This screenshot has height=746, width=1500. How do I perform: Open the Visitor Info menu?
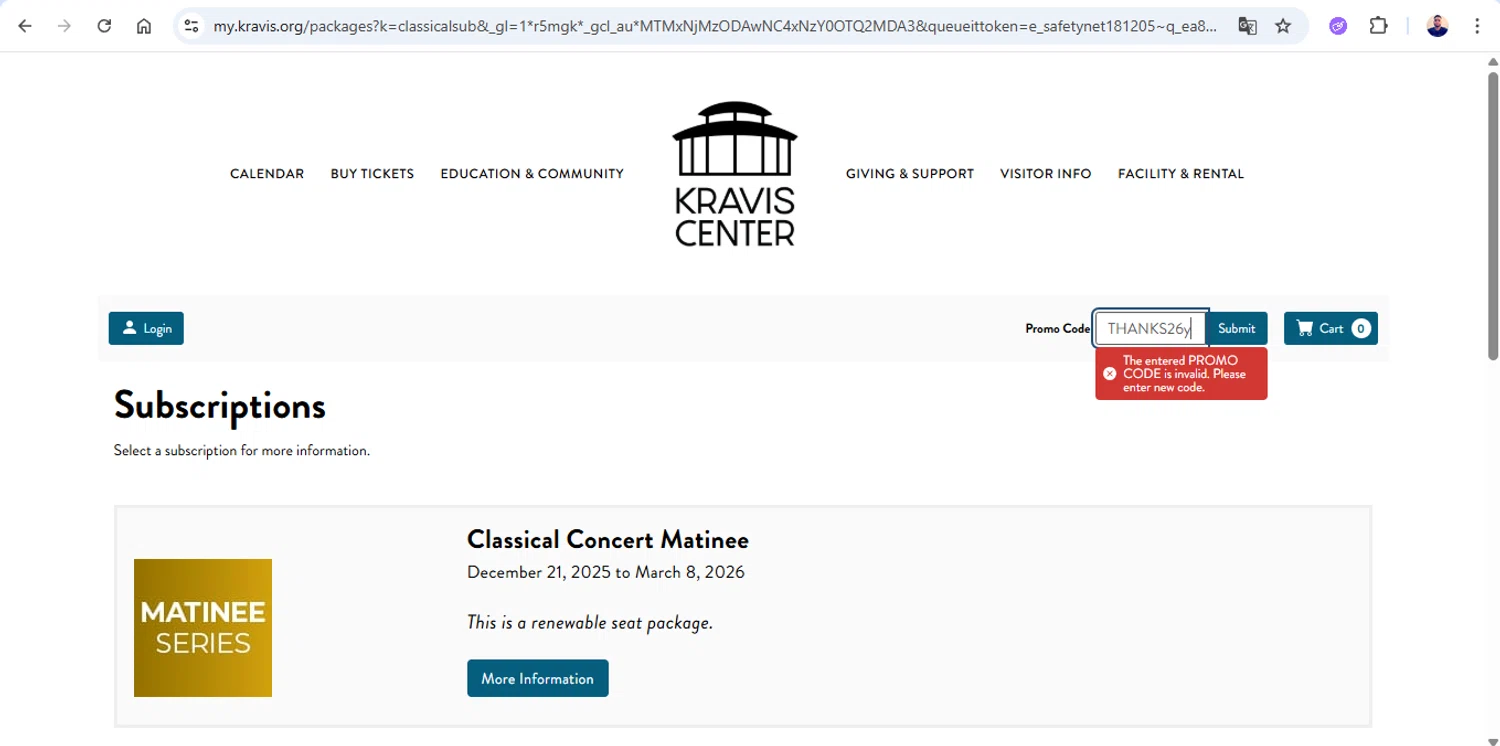tap(1046, 174)
